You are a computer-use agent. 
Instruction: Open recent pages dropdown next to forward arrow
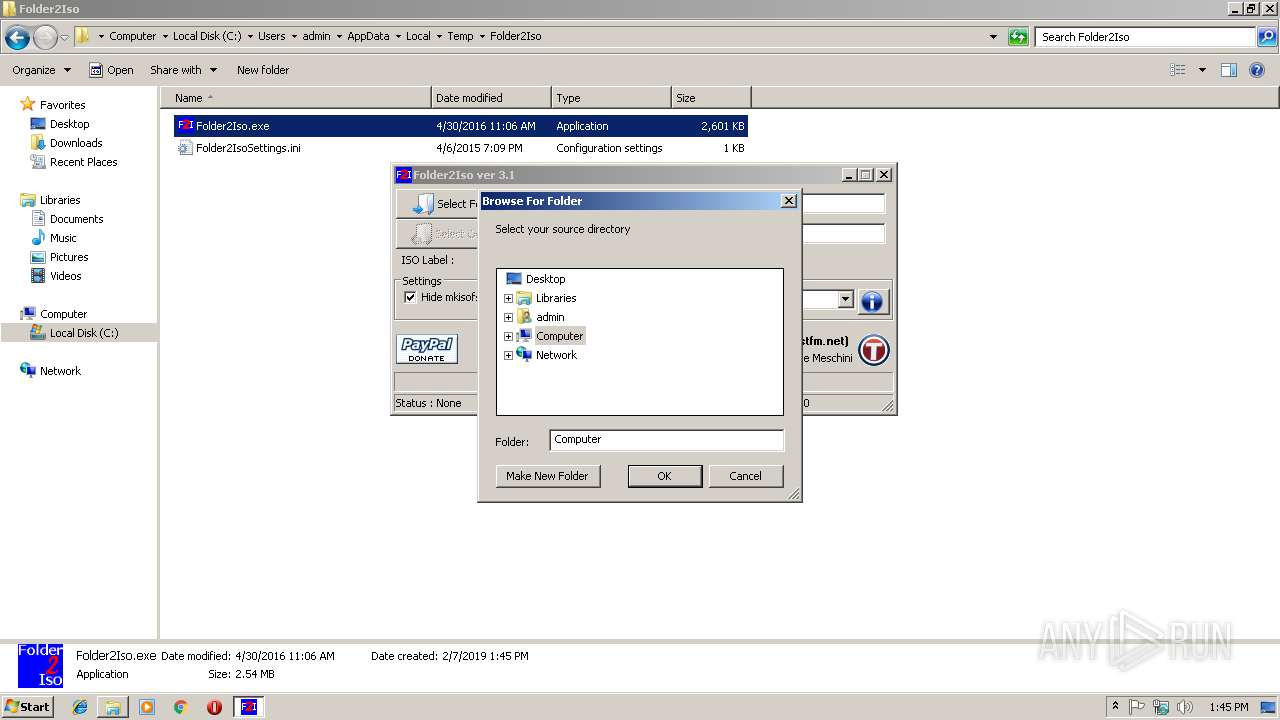[64, 38]
